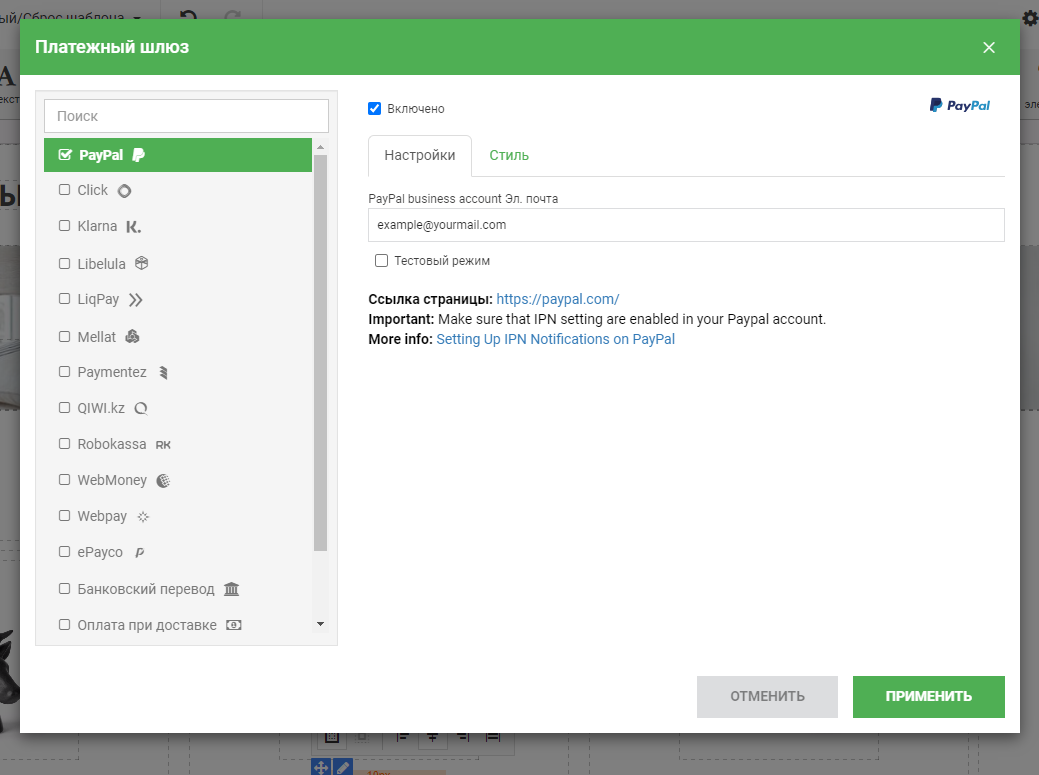Click the bank building icon for Банковский перевод
The image size is (1039, 775).
pyautogui.click(x=231, y=589)
